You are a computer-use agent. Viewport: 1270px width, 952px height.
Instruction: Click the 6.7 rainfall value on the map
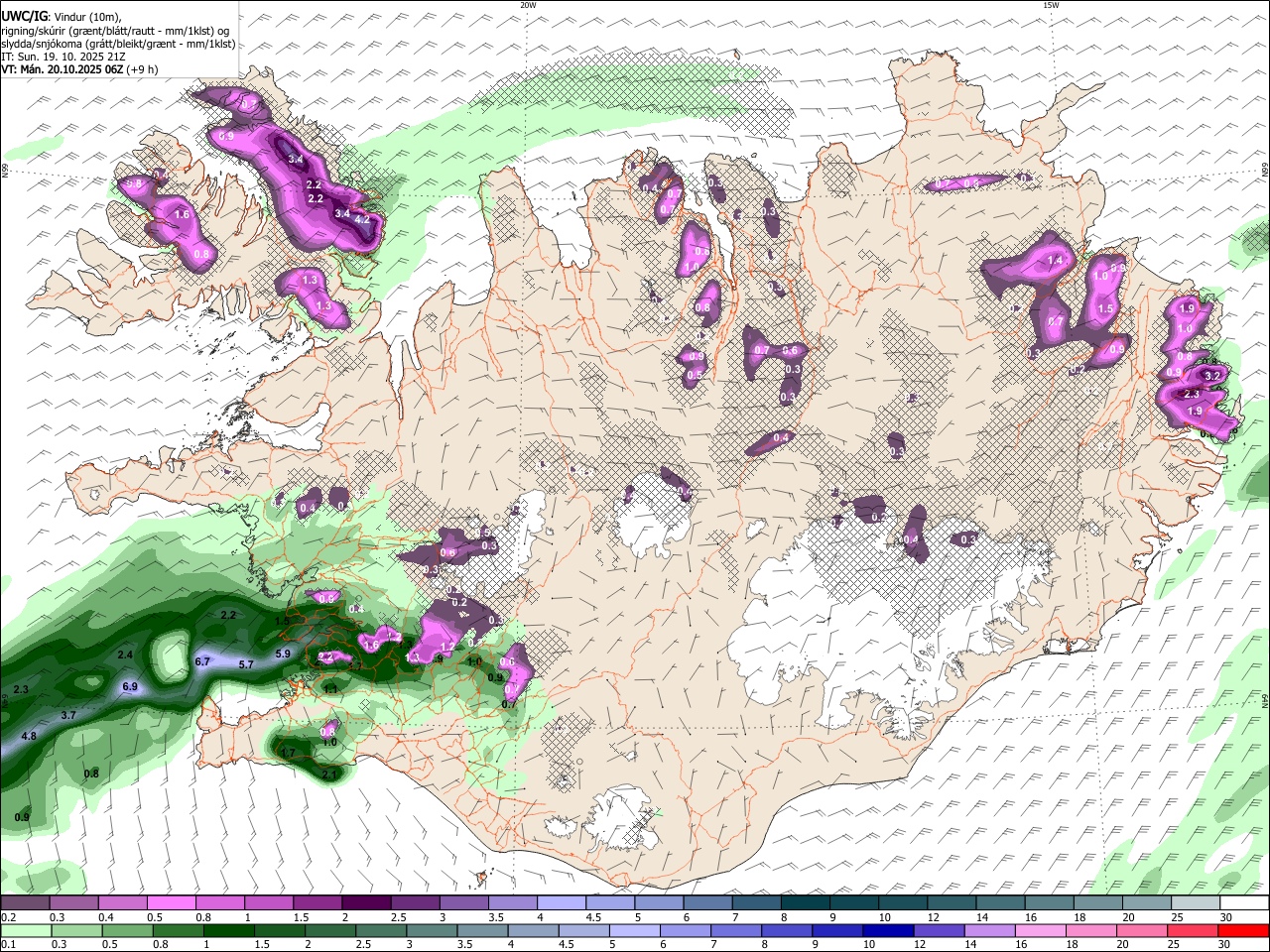click(203, 661)
